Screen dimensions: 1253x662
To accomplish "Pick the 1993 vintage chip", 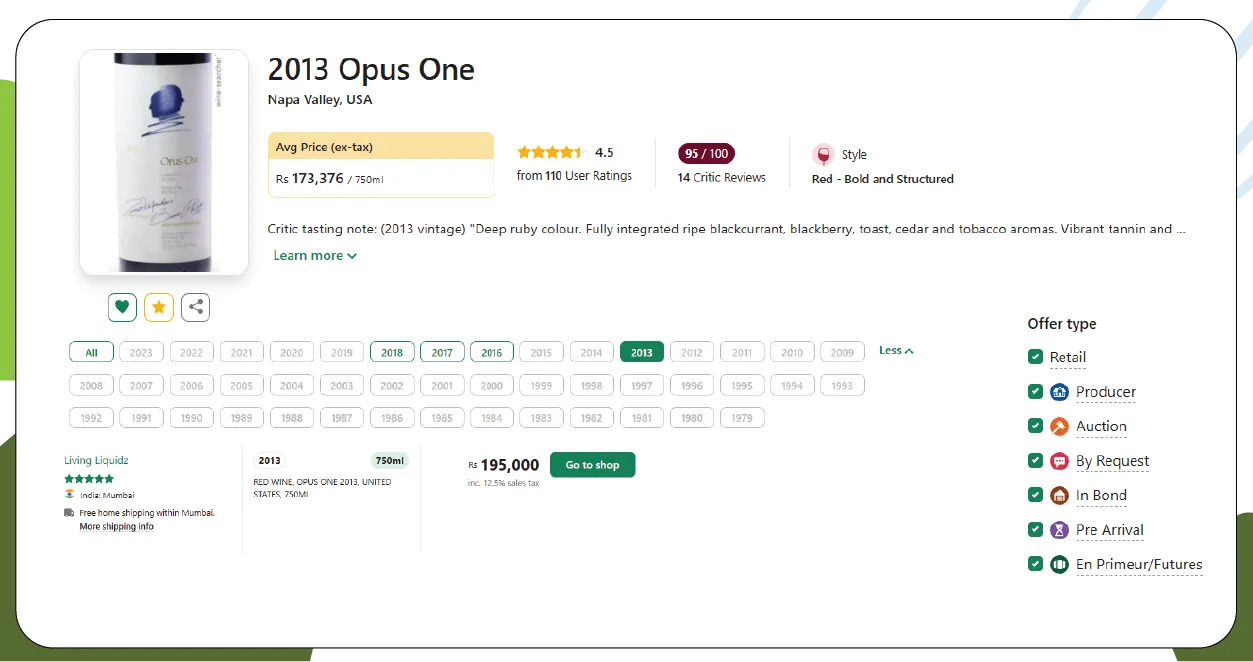I will 842,385.
